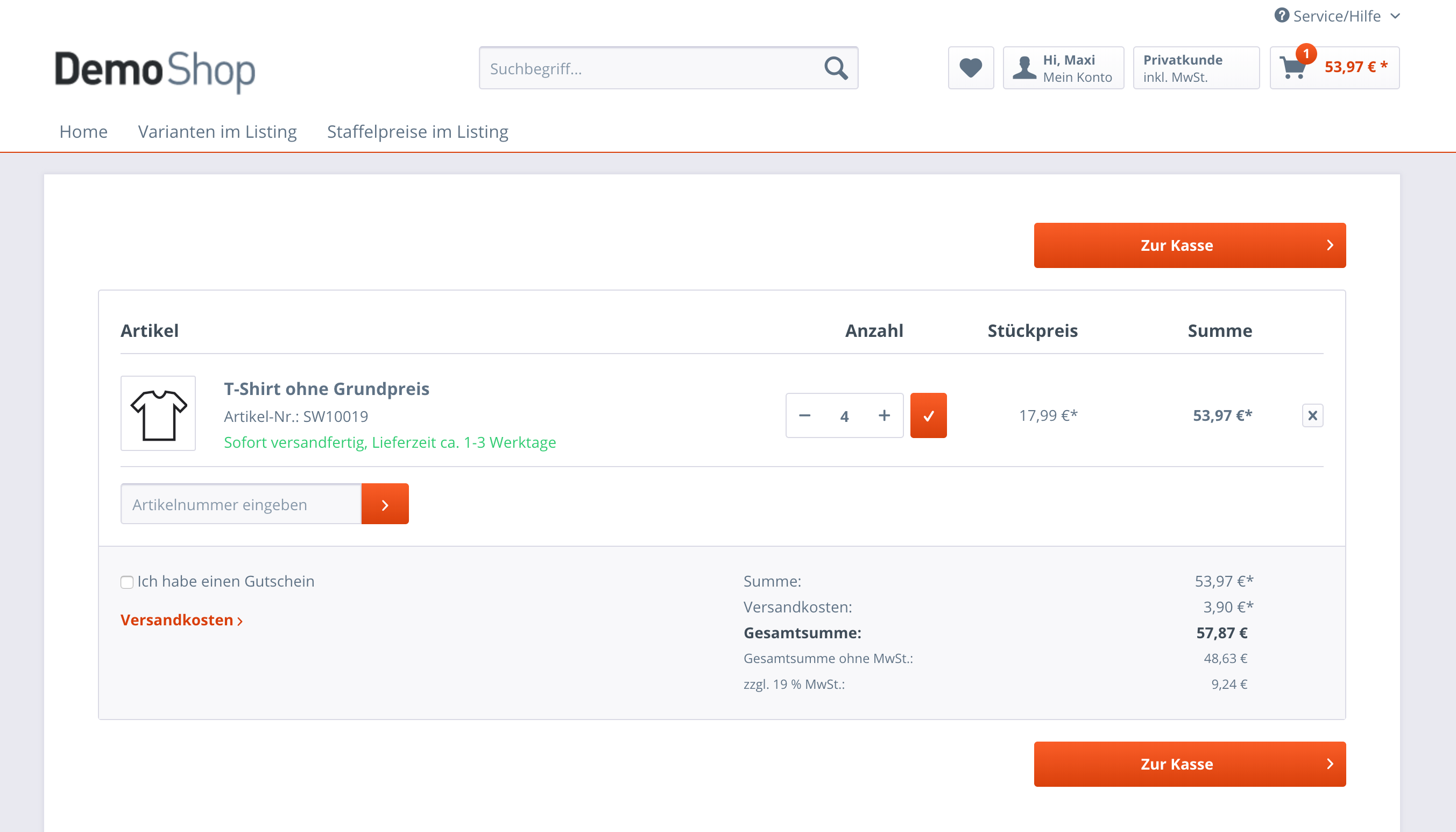Click the 'Gesamtsumme:' bold label
The image size is (1456, 832).
[x=802, y=633]
